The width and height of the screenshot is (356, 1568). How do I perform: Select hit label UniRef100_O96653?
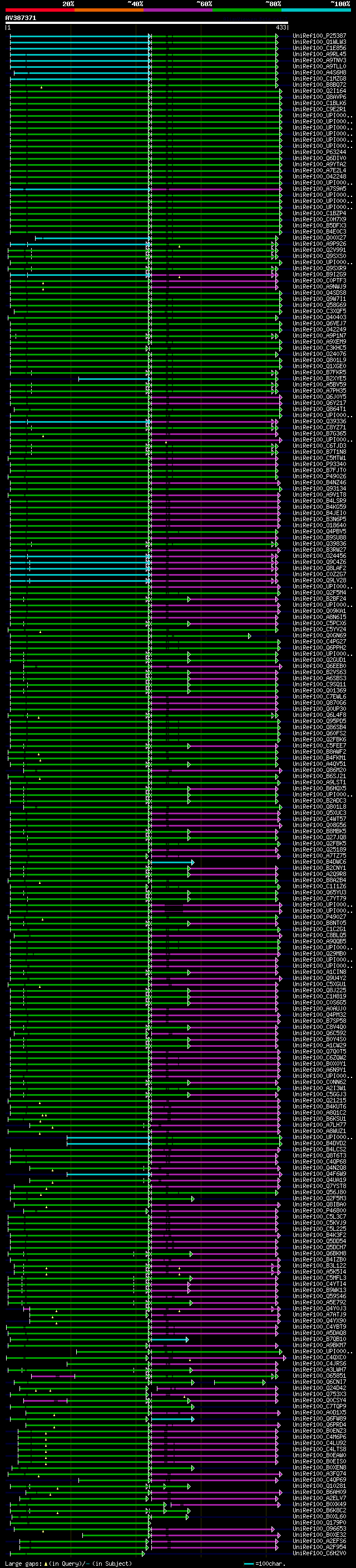319,1529
